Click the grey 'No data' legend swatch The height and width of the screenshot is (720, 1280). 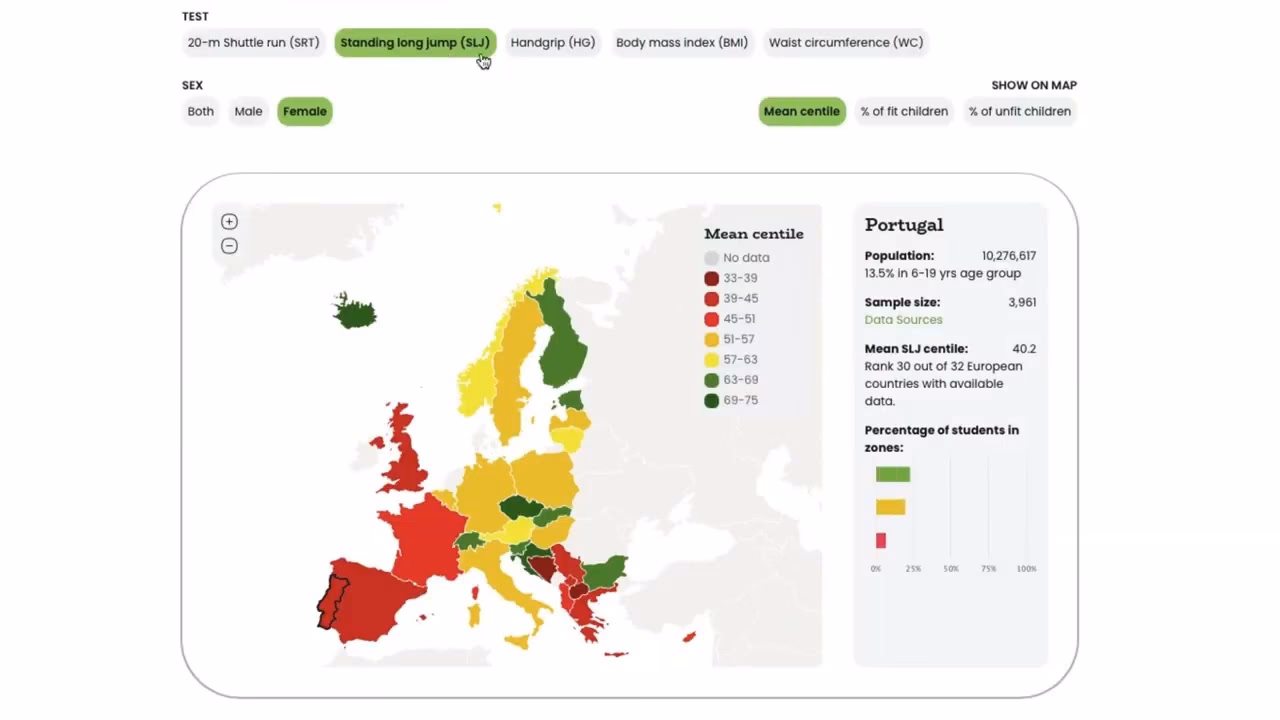(711, 257)
